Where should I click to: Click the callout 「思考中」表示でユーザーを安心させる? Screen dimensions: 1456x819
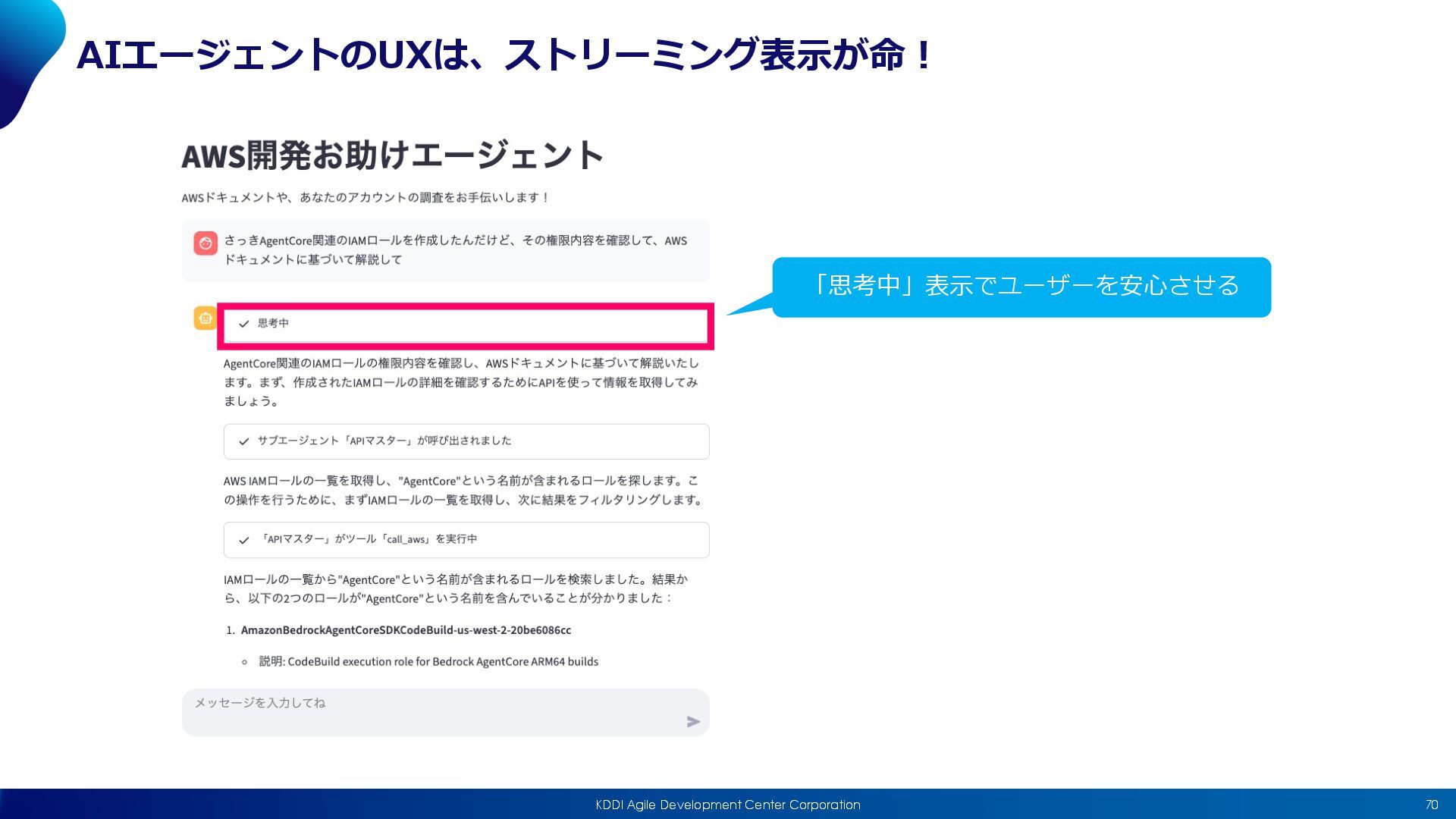pyautogui.click(x=1021, y=287)
